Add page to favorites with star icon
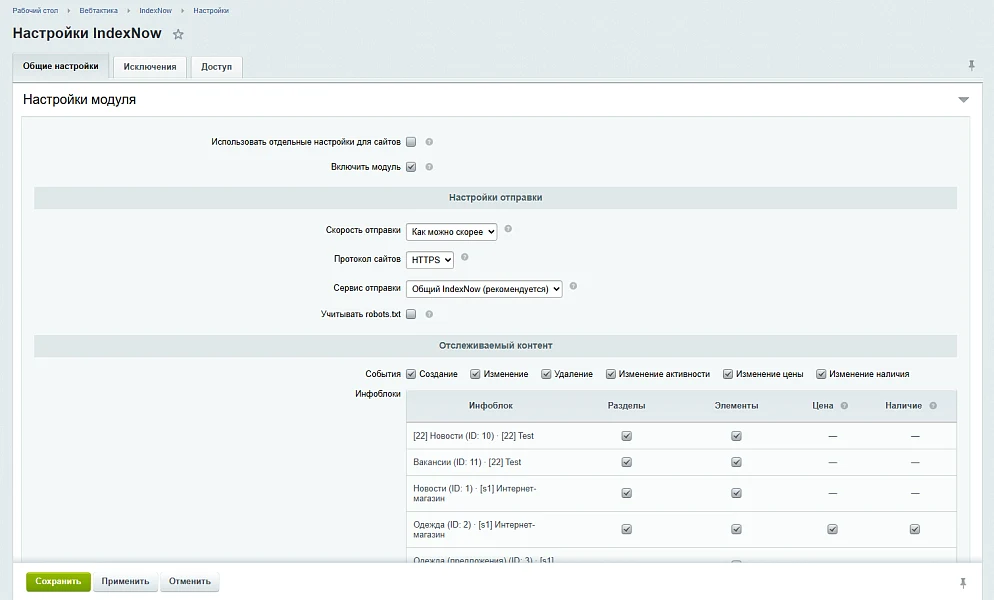This screenshot has height=600, width=994. click(x=178, y=34)
